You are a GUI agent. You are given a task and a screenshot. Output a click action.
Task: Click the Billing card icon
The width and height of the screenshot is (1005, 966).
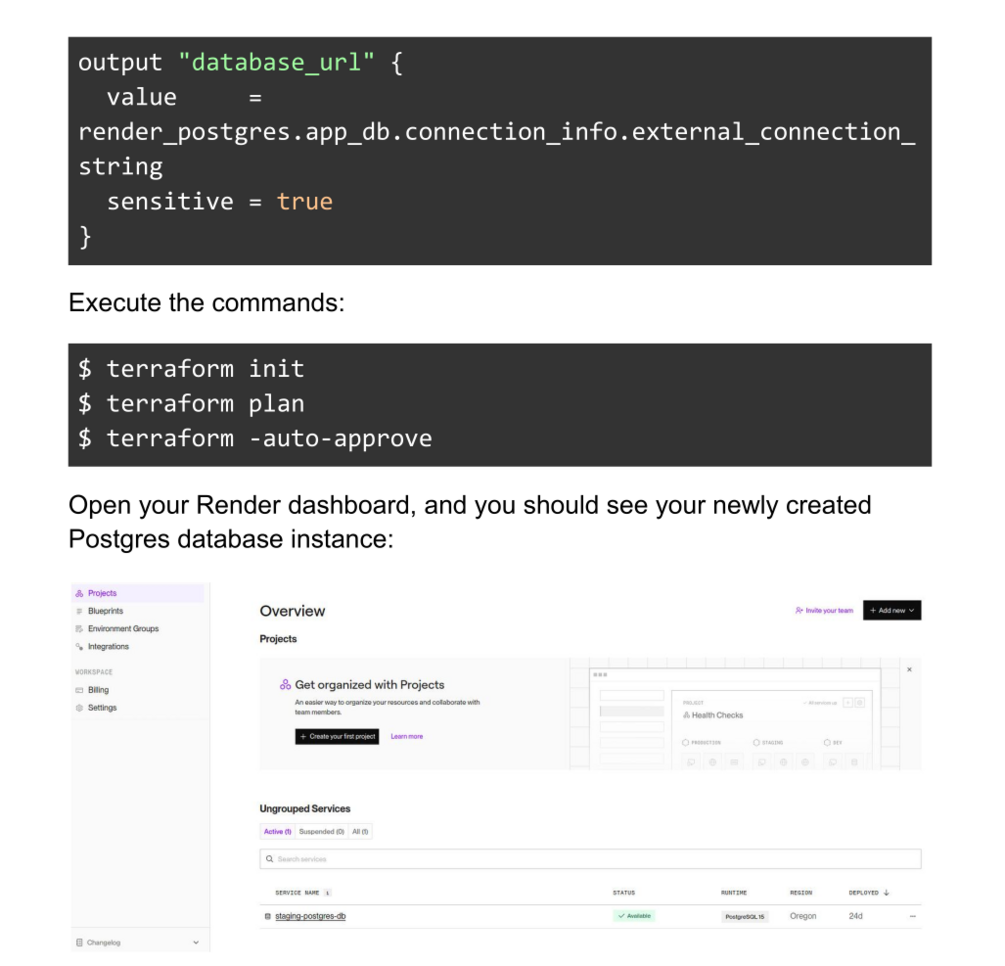tap(79, 690)
